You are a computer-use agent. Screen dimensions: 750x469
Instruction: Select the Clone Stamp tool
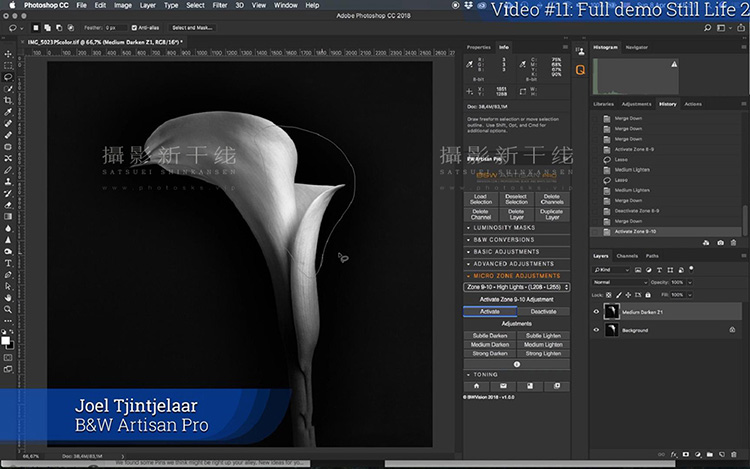8,182
